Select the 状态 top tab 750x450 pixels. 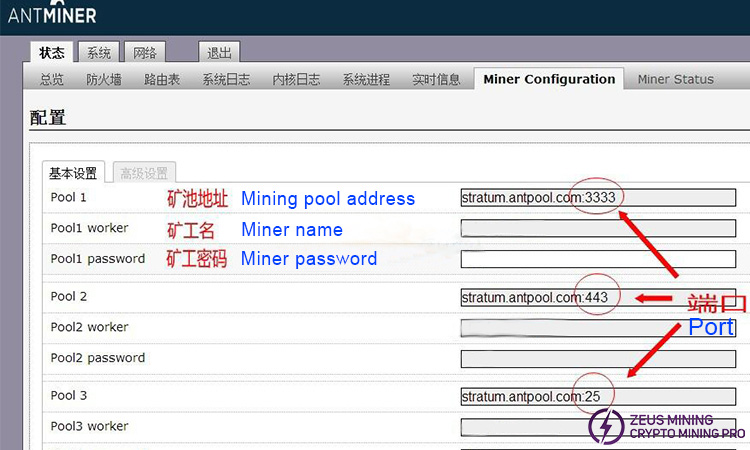(52, 52)
